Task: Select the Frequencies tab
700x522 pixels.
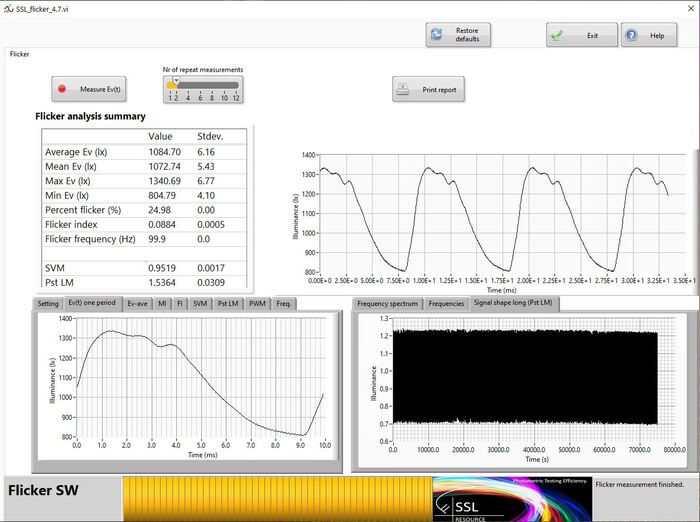Action: [x=445, y=303]
